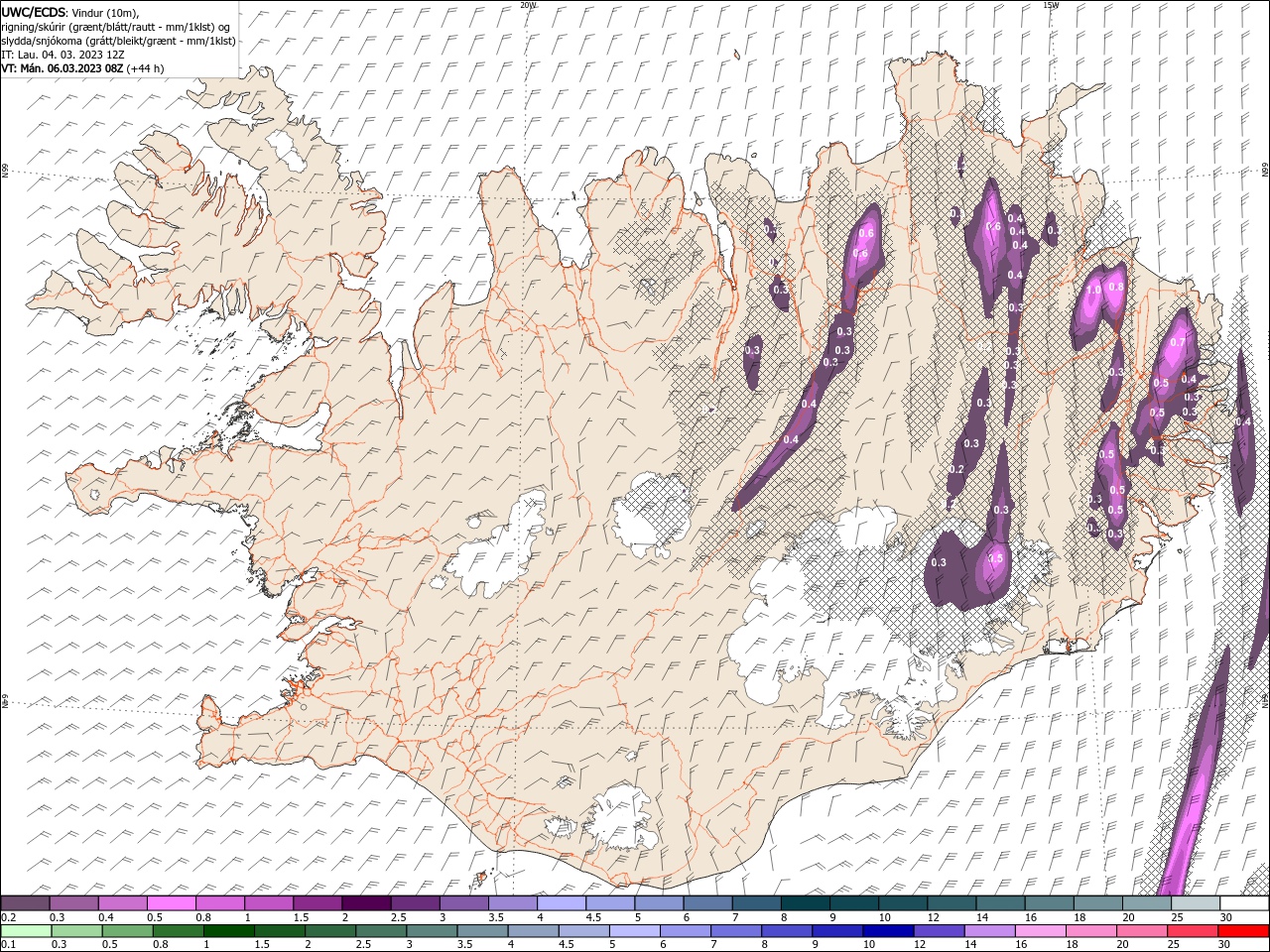Click the 'UWC/ECDS' title text
Viewport: 1270px width, 952px height.
[34, 12]
